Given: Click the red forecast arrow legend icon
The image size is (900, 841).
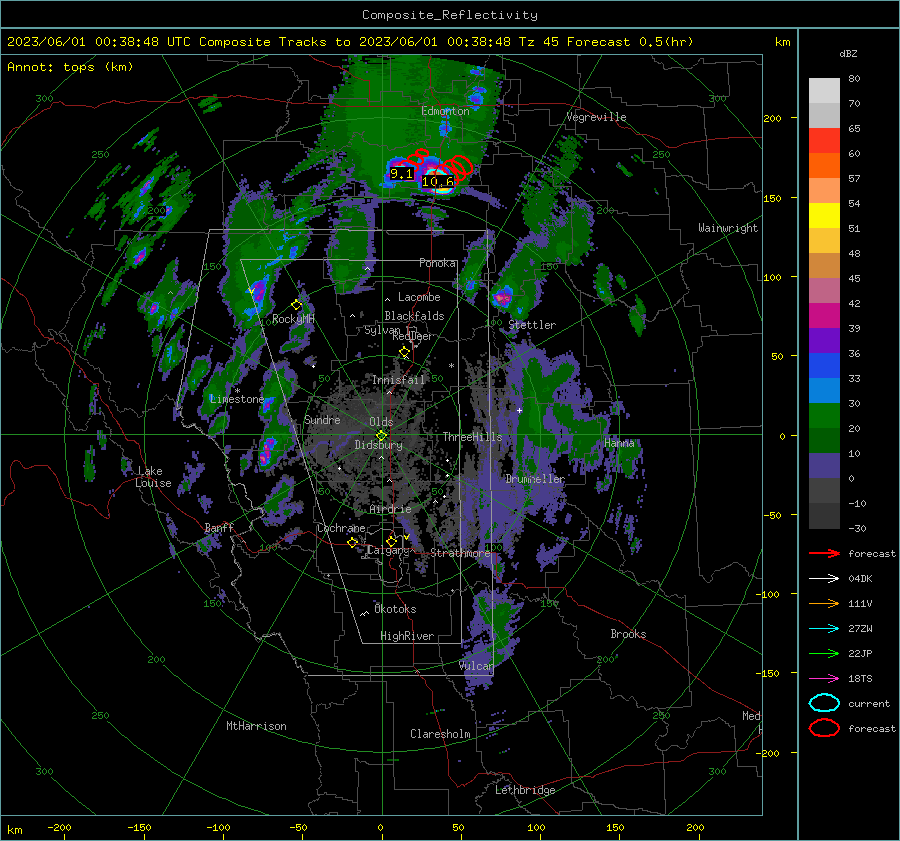Looking at the screenshot, I should [824, 553].
